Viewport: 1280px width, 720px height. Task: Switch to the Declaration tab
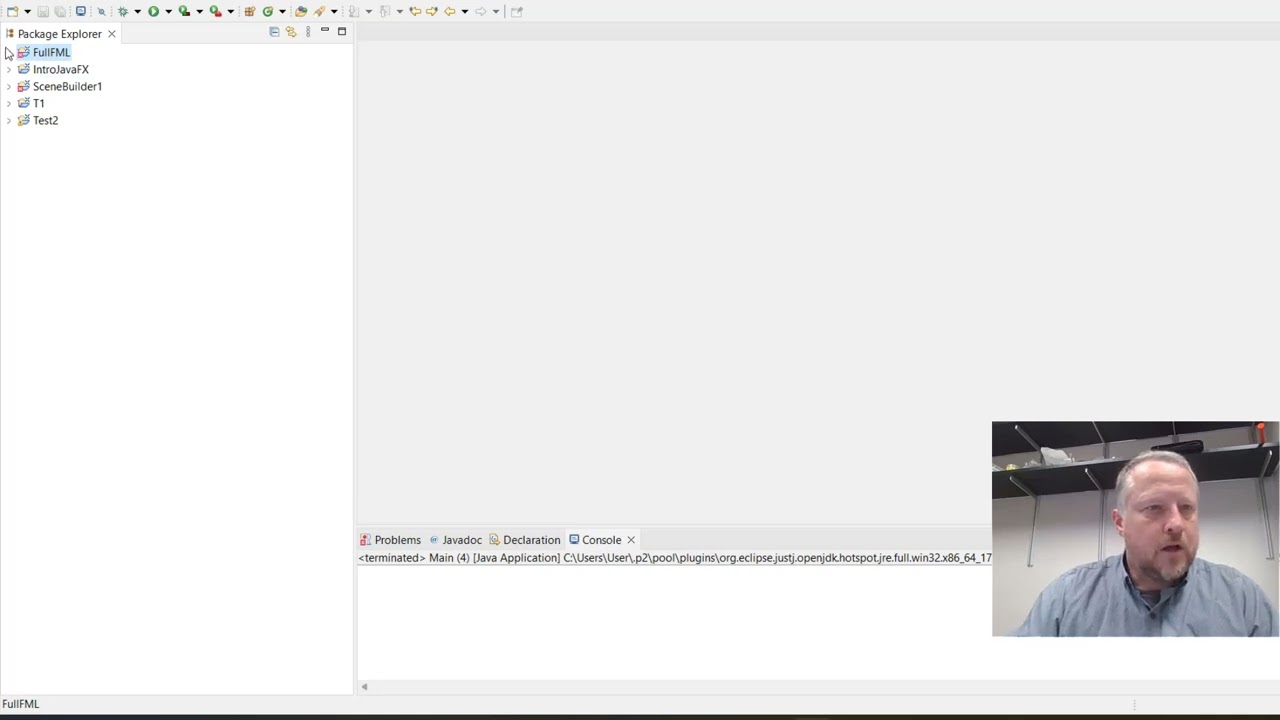click(x=524, y=540)
